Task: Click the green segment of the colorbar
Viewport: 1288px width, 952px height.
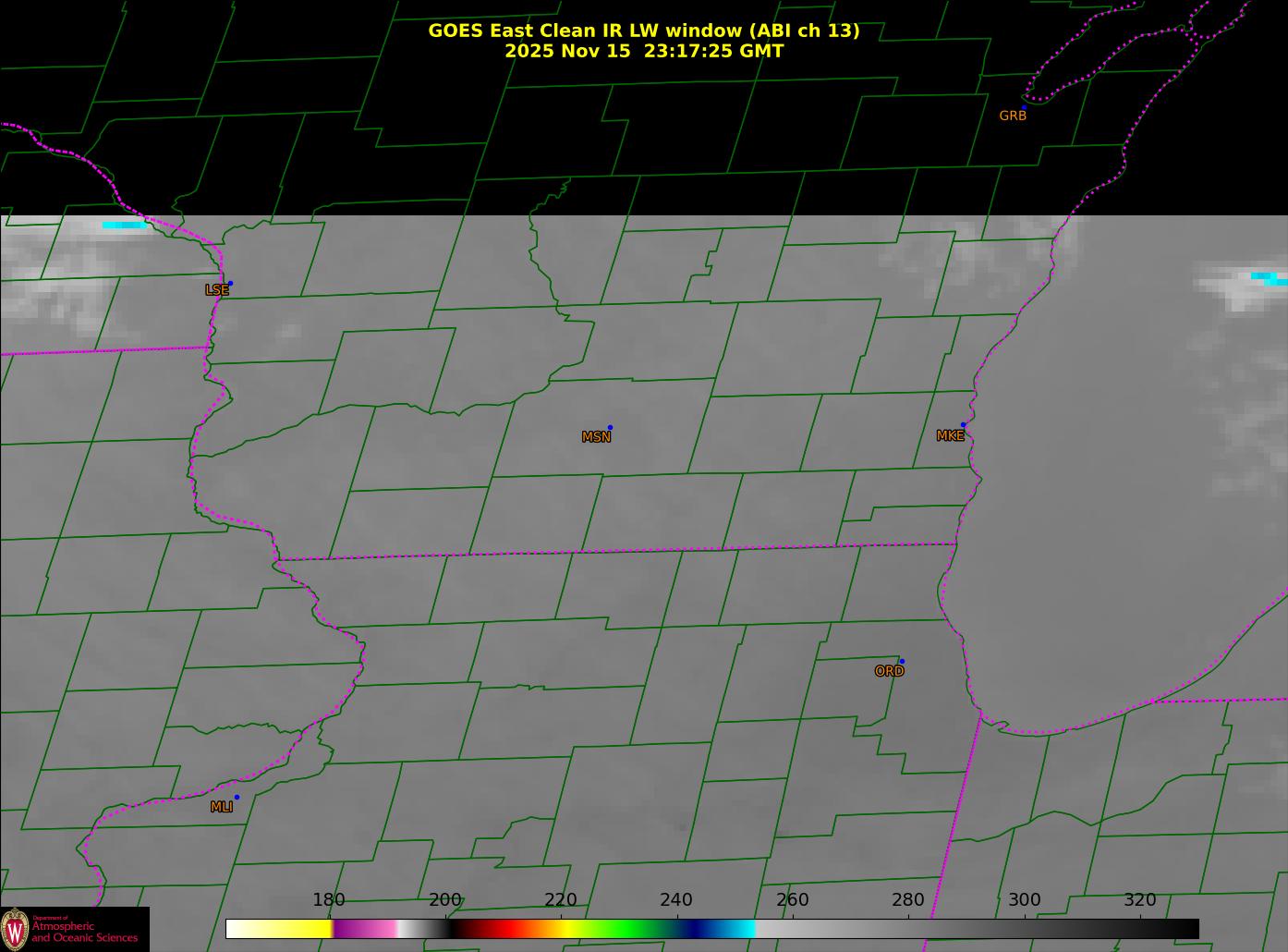Action: pyautogui.click(x=619, y=928)
